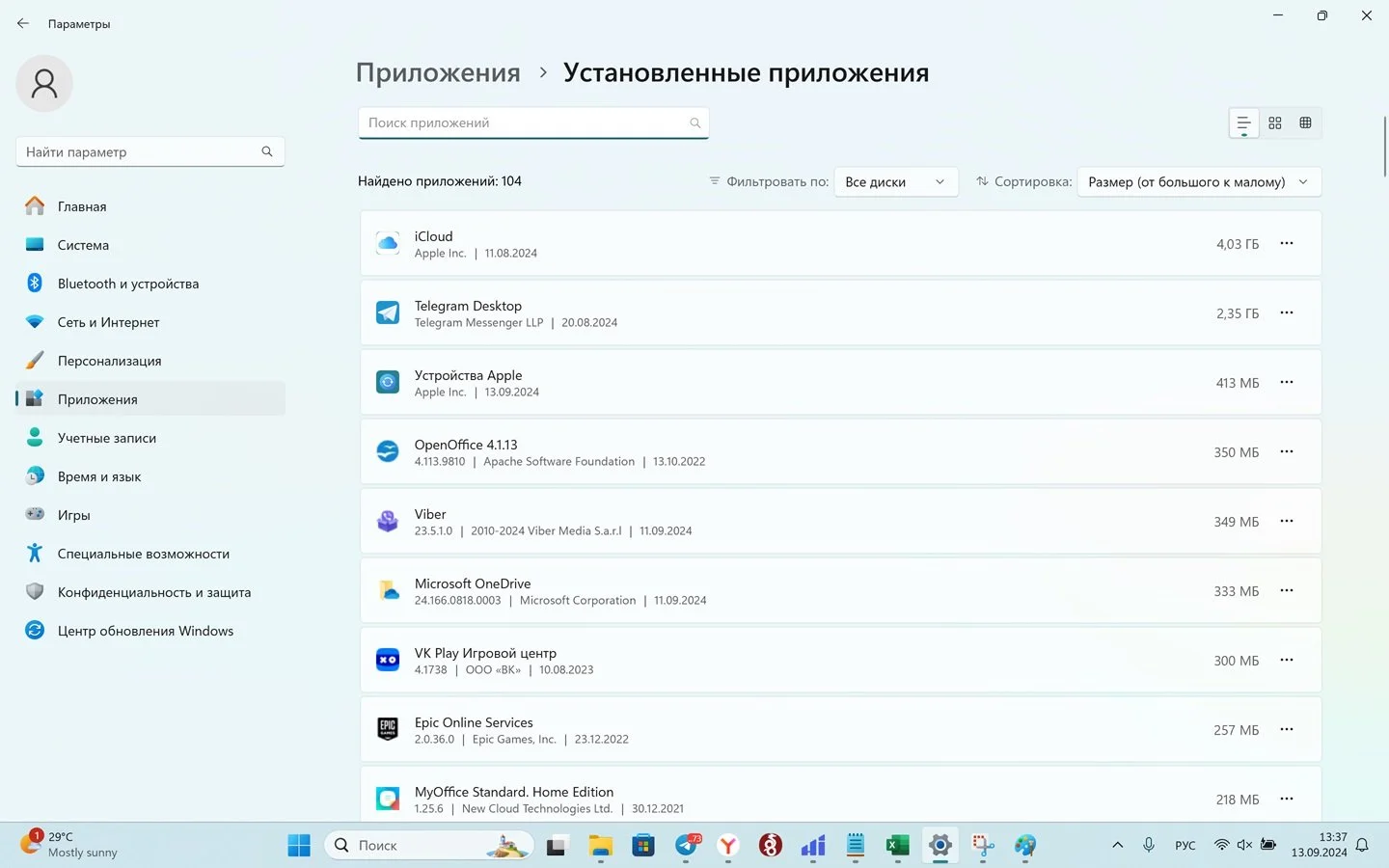Screen dimensions: 1389x868
Task: Open Microsoft Store from the taskbar
Action: [643, 846]
